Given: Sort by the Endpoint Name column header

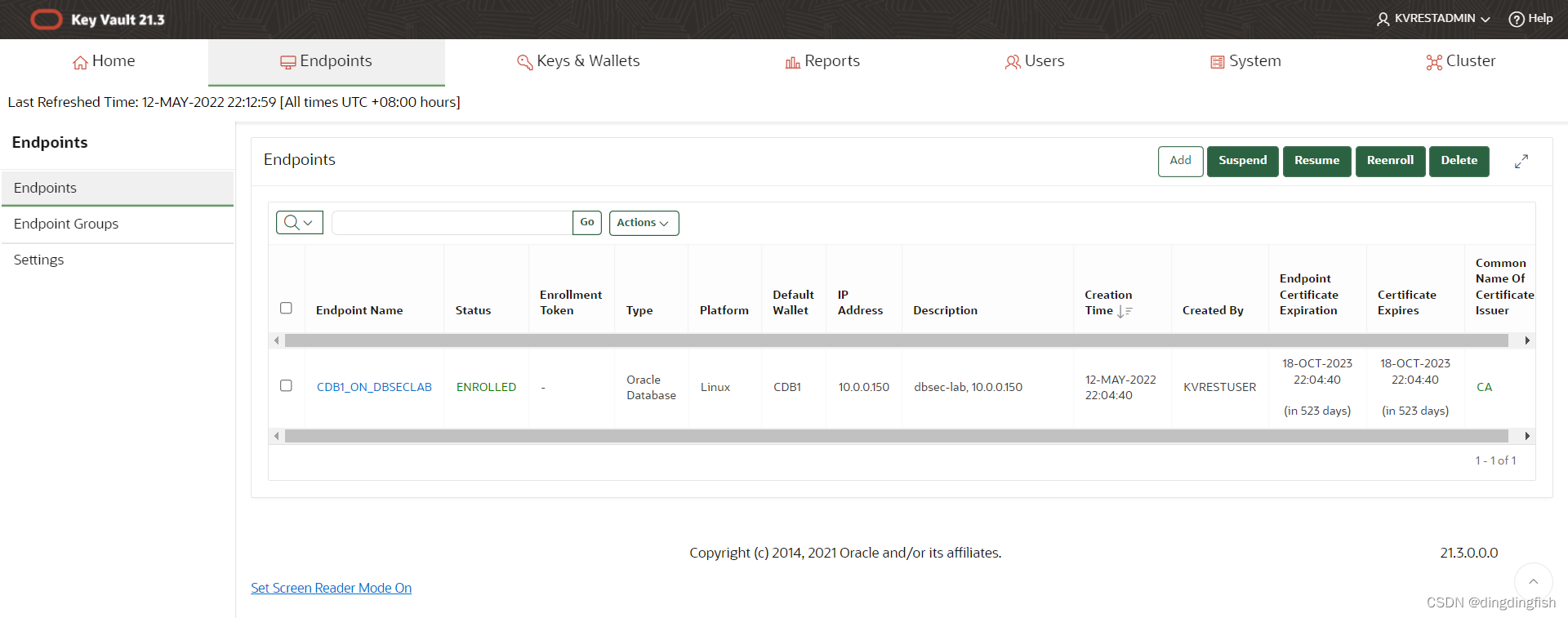Looking at the screenshot, I should [359, 310].
